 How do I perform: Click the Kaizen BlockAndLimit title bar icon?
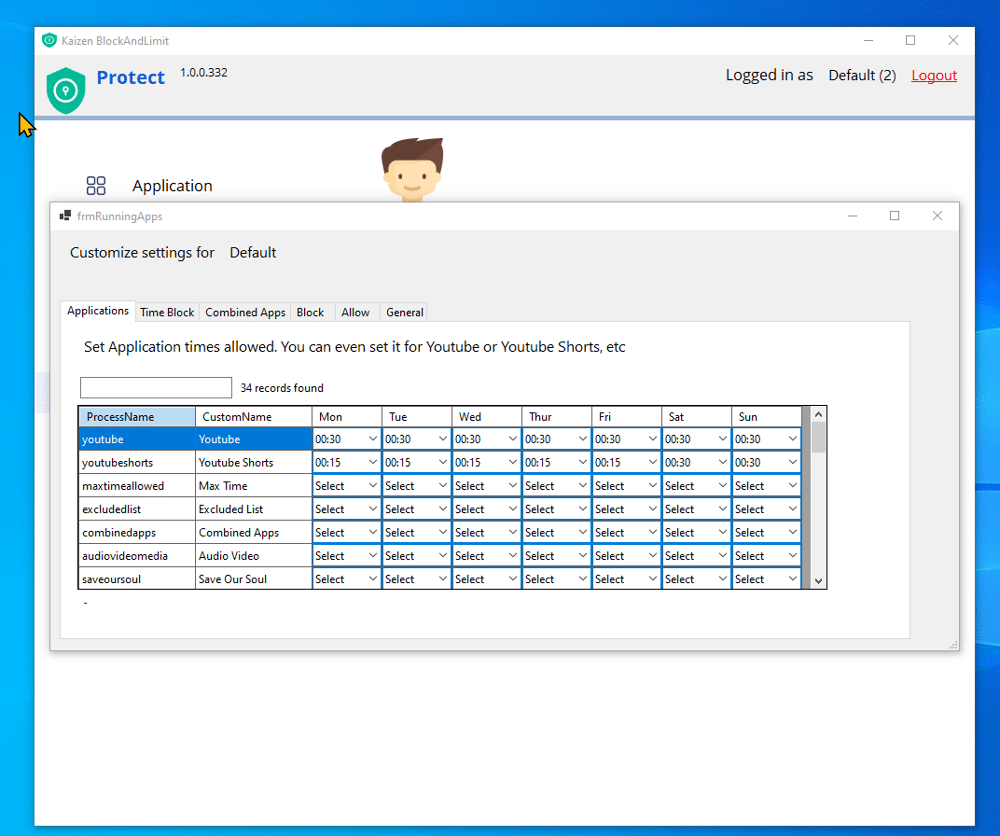click(50, 41)
